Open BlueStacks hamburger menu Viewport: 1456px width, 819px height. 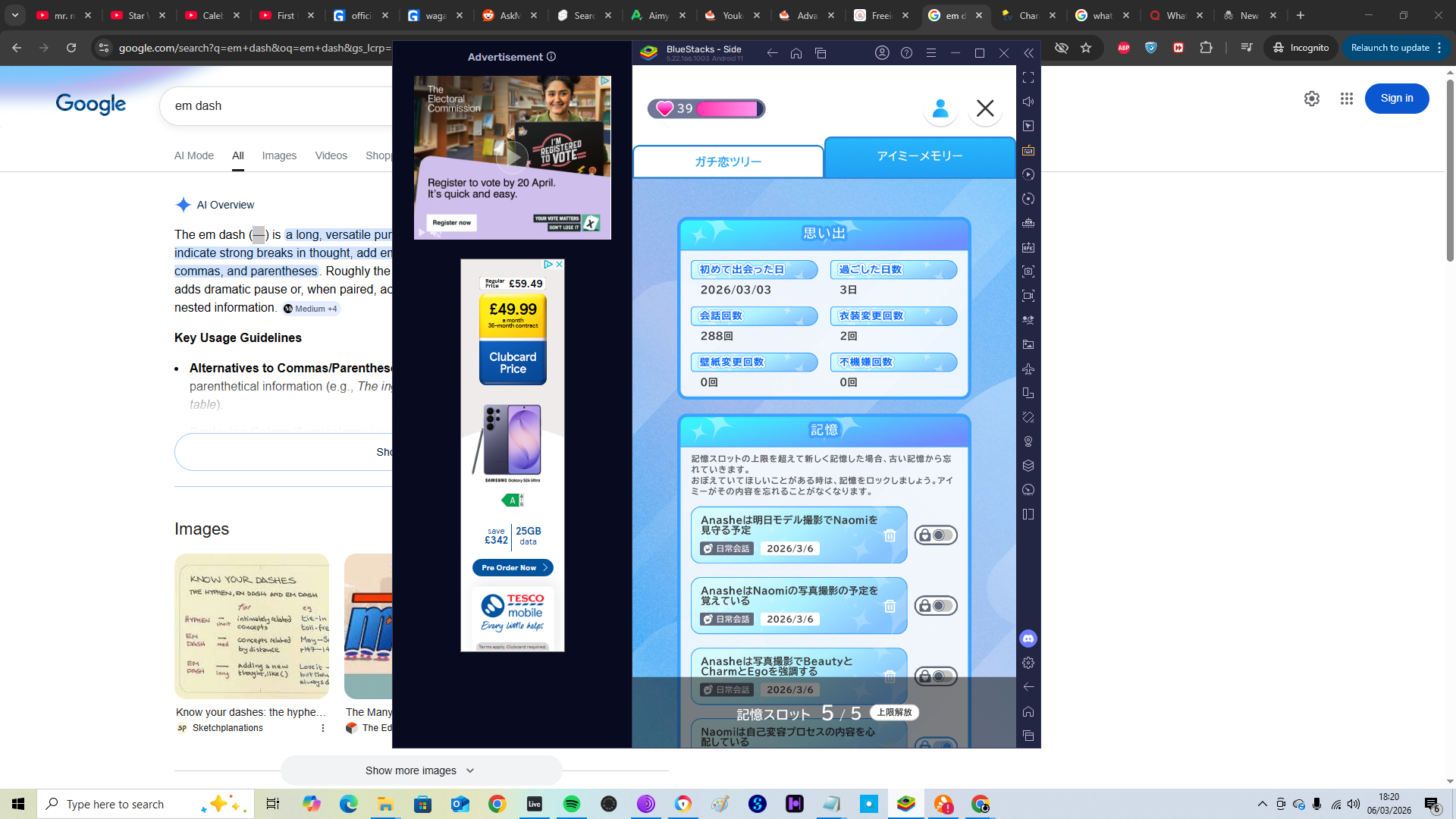931,53
